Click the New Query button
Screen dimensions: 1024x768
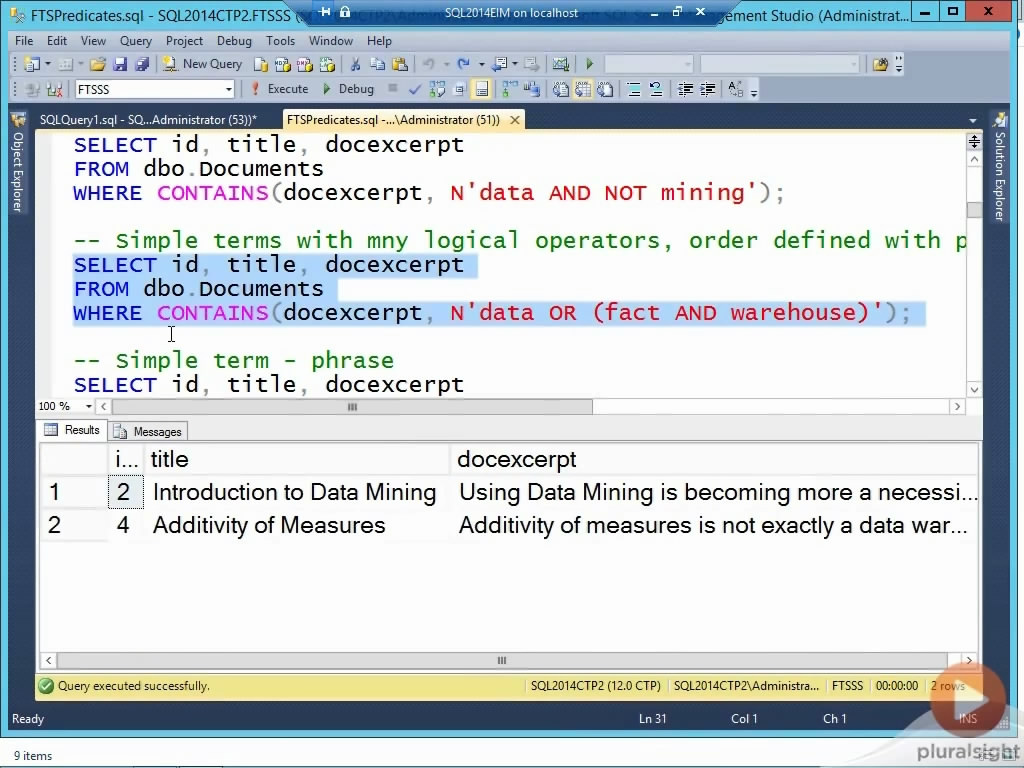(202, 64)
